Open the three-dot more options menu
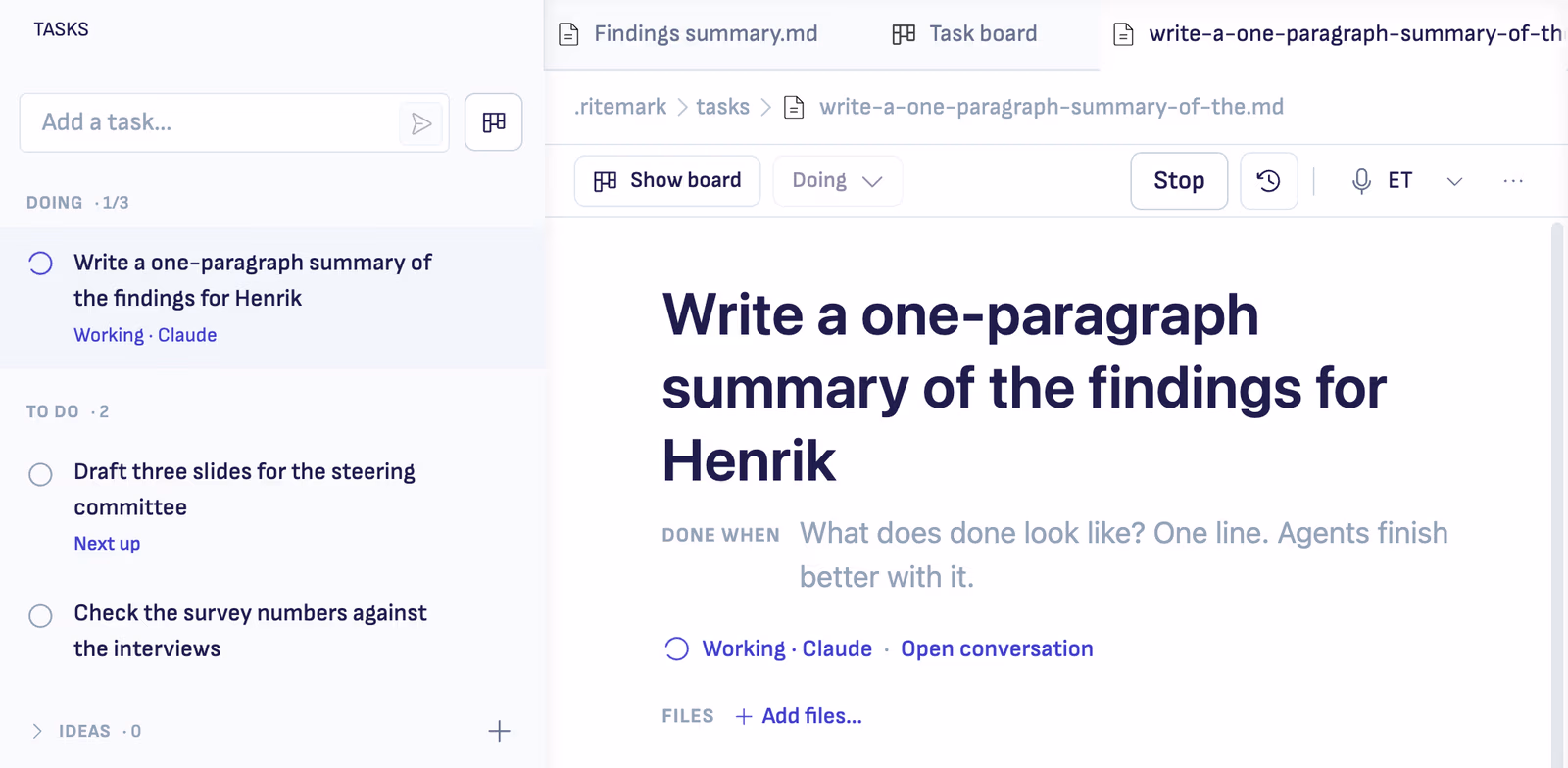This screenshot has width=1568, height=768. (x=1513, y=181)
